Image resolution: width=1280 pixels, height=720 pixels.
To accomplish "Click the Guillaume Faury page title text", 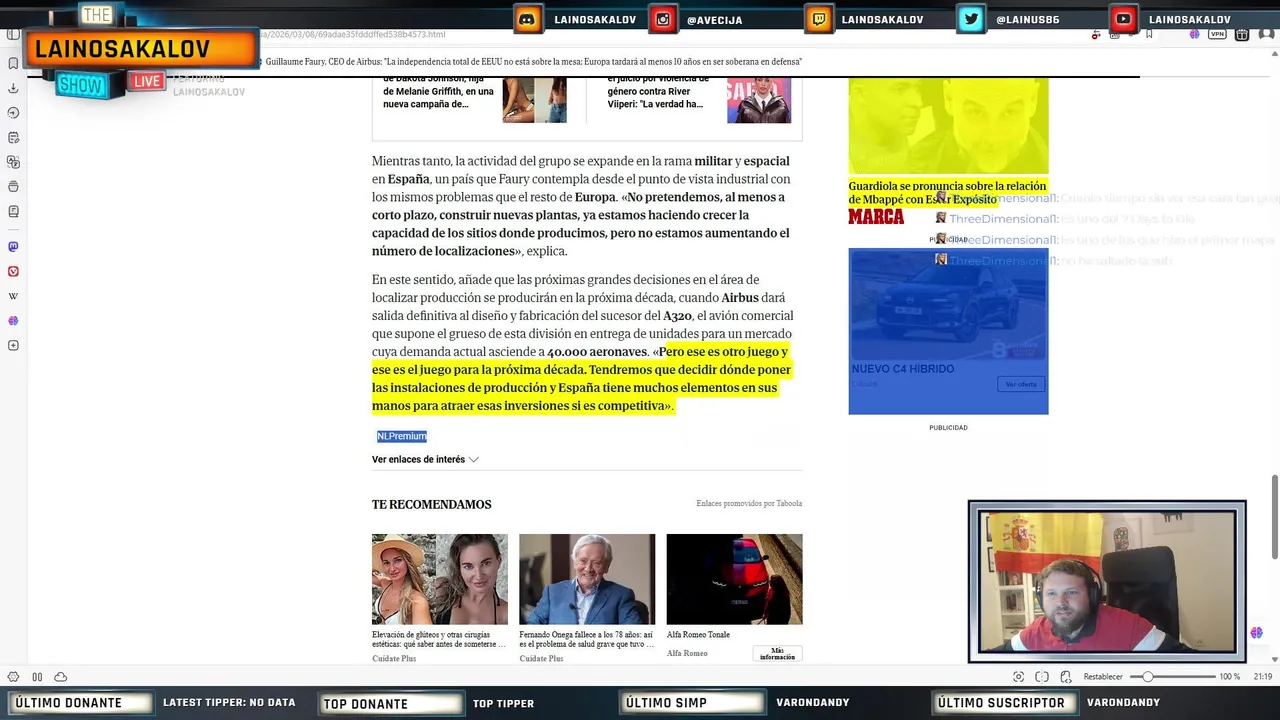I will pos(534,62).
